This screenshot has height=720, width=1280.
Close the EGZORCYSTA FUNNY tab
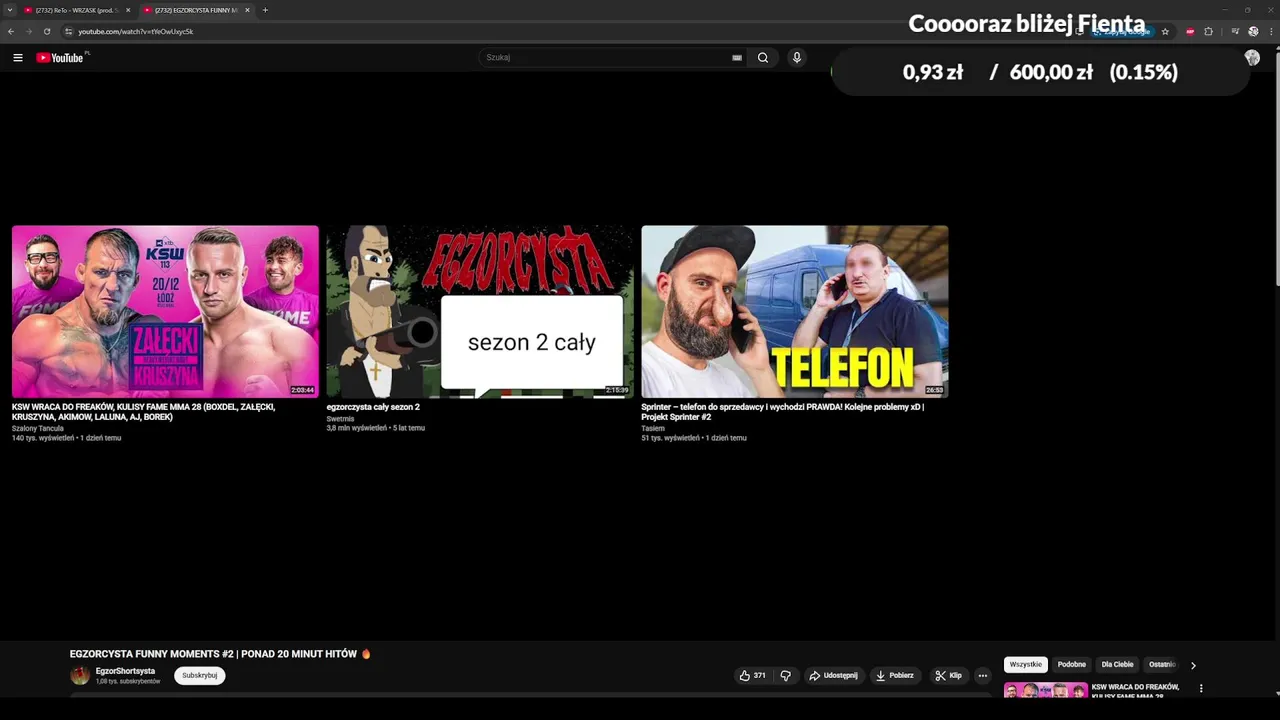click(247, 10)
